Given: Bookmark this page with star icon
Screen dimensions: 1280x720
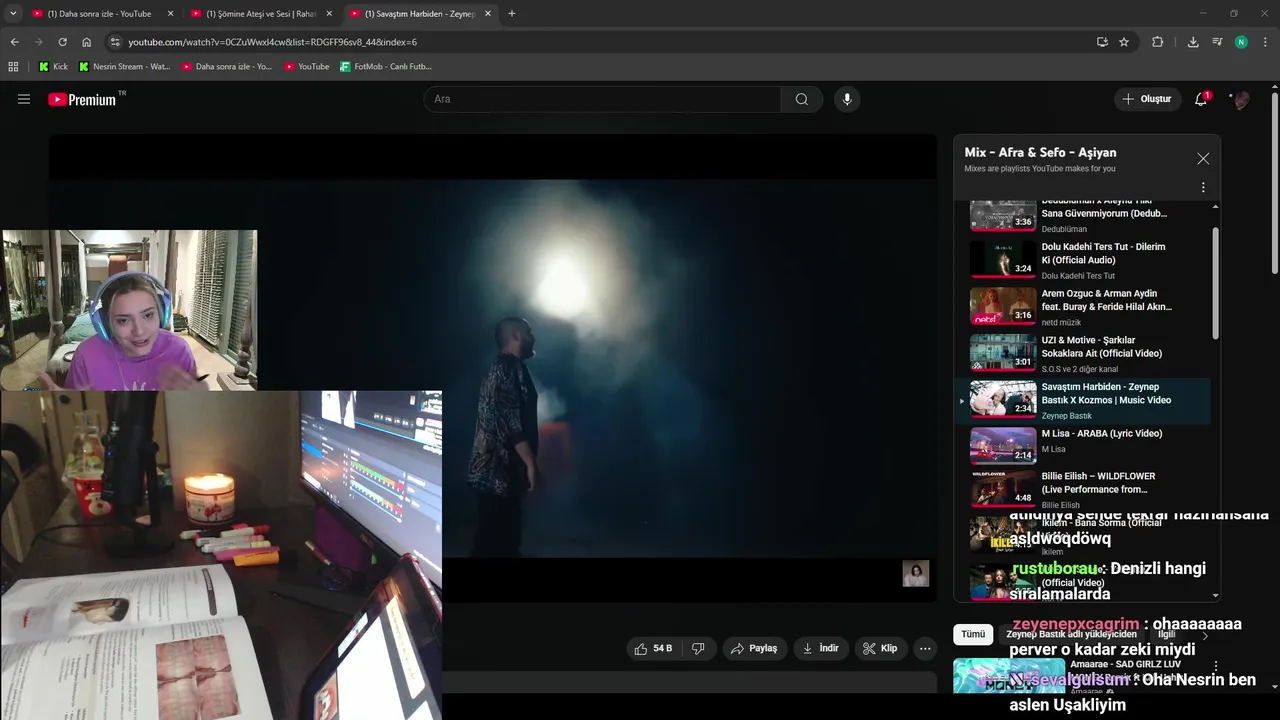Looking at the screenshot, I should coord(1124,42).
